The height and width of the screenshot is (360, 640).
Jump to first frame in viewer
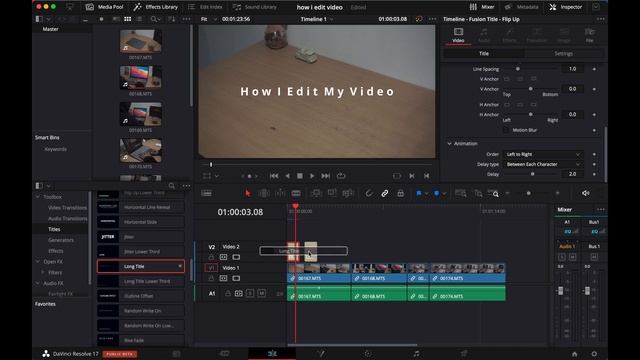[274, 176]
